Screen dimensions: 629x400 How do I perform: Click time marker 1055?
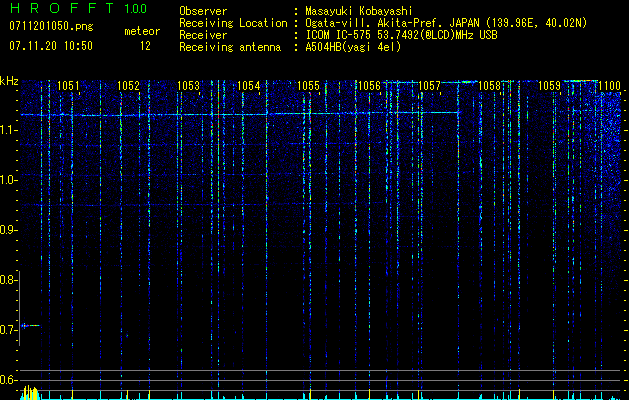pyautogui.click(x=309, y=86)
